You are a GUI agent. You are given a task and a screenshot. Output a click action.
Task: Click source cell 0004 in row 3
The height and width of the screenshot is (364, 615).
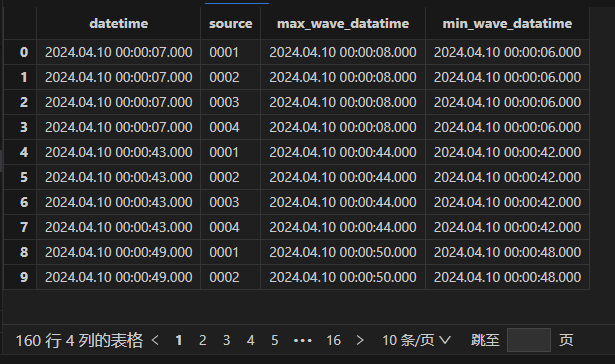pos(231,127)
